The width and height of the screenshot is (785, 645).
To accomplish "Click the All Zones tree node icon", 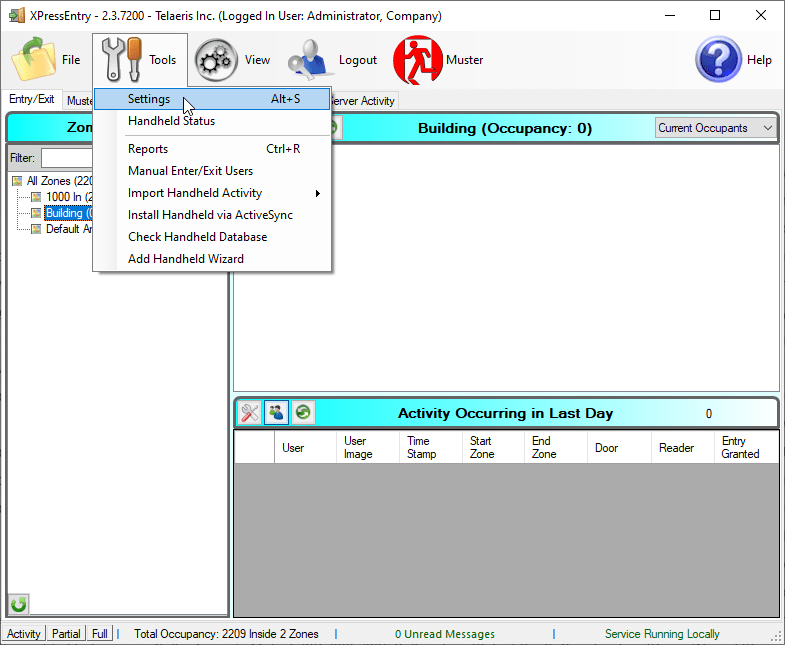I will pyautogui.click(x=17, y=181).
